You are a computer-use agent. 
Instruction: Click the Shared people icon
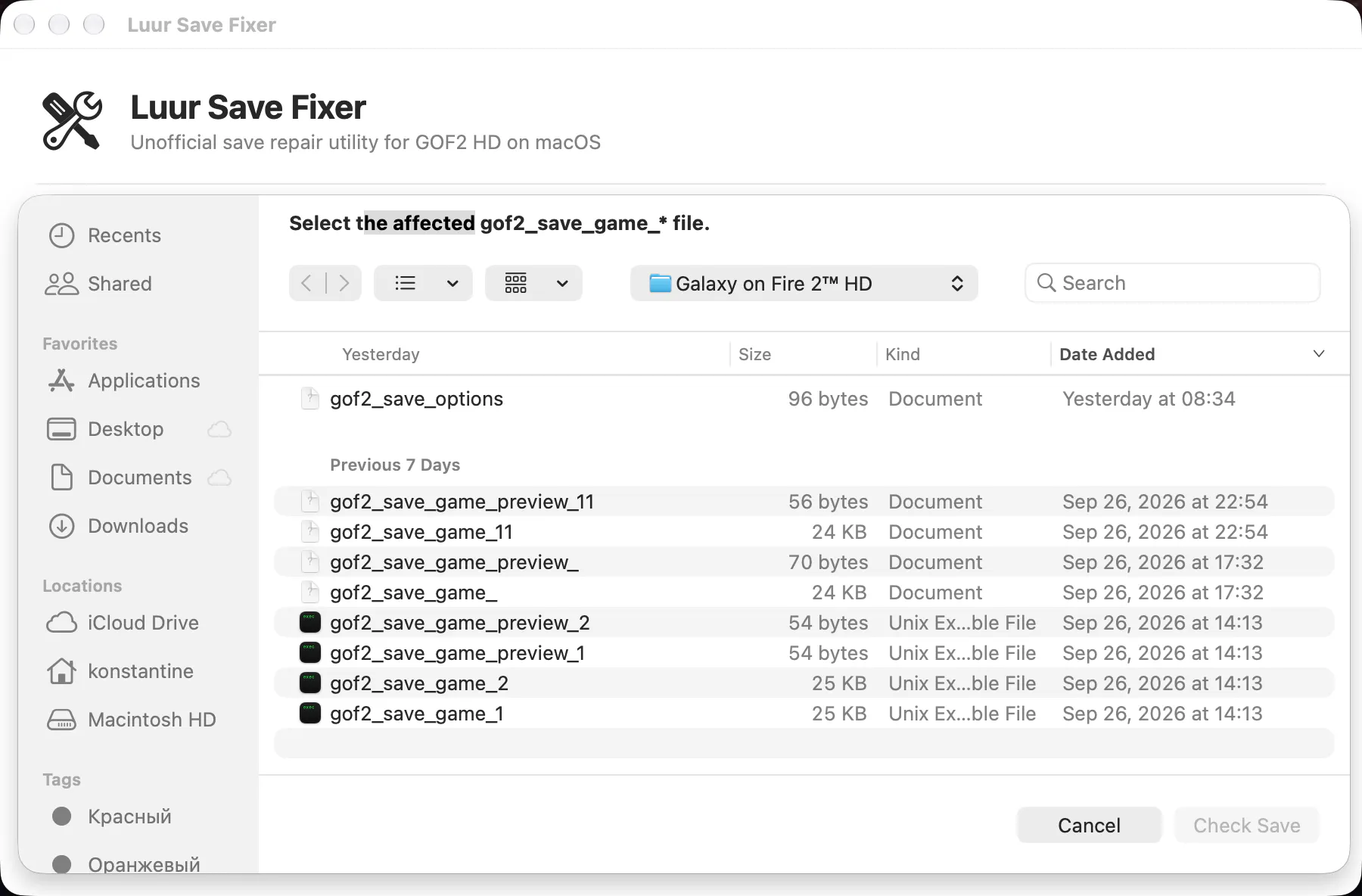pyautogui.click(x=61, y=284)
